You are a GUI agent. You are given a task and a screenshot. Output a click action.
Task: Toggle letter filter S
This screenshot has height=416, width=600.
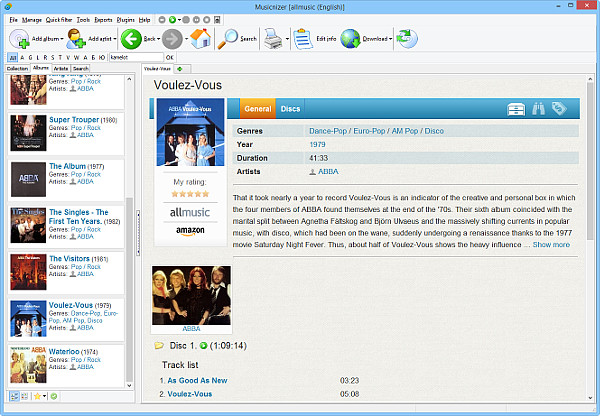pos(52,57)
